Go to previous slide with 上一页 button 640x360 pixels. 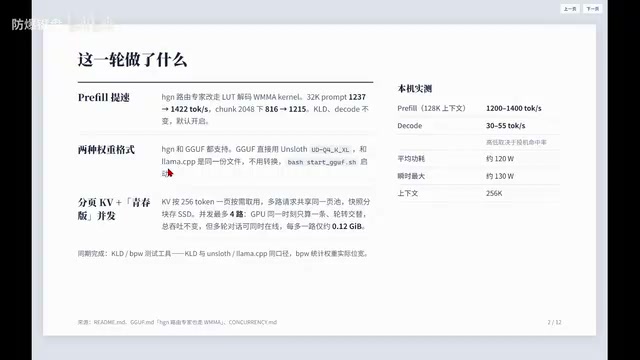570,9
